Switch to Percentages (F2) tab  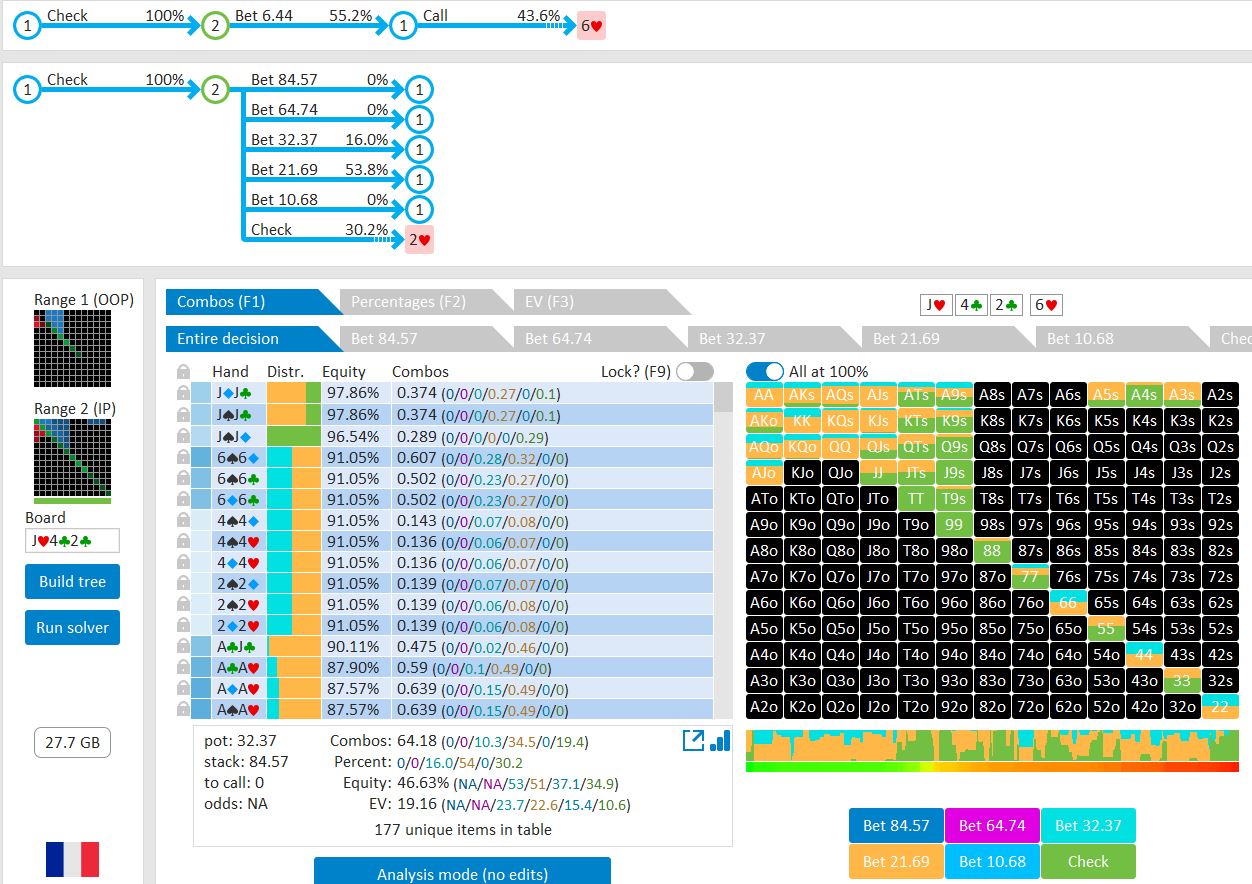(408, 301)
